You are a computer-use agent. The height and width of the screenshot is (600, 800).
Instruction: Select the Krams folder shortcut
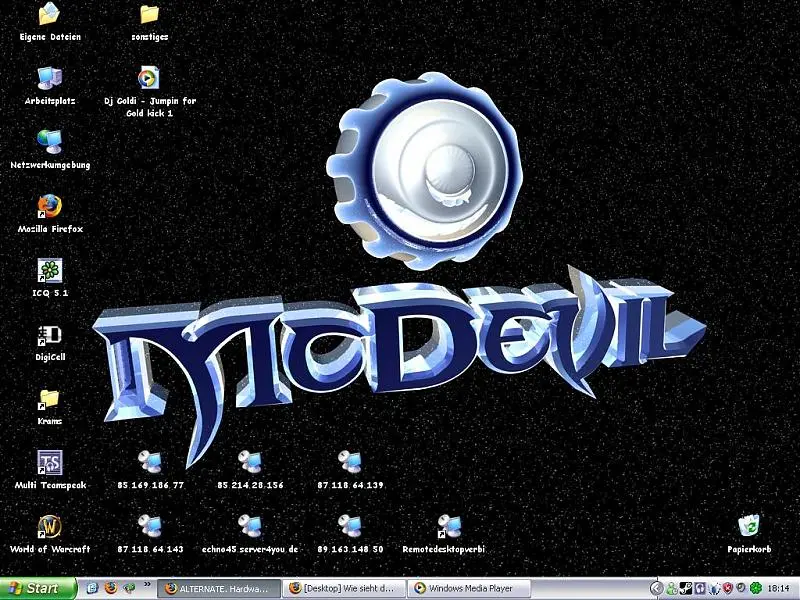49,399
